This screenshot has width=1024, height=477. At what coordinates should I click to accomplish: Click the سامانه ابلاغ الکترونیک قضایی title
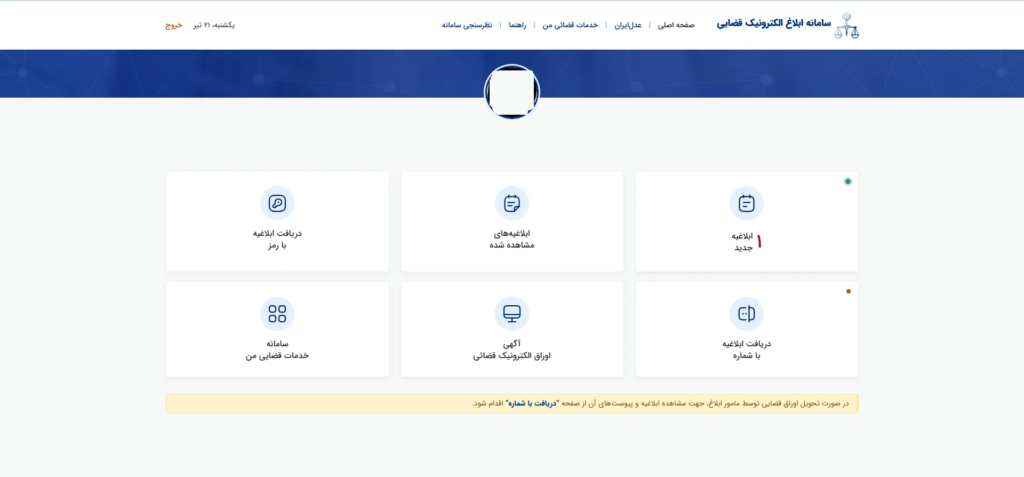click(774, 24)
